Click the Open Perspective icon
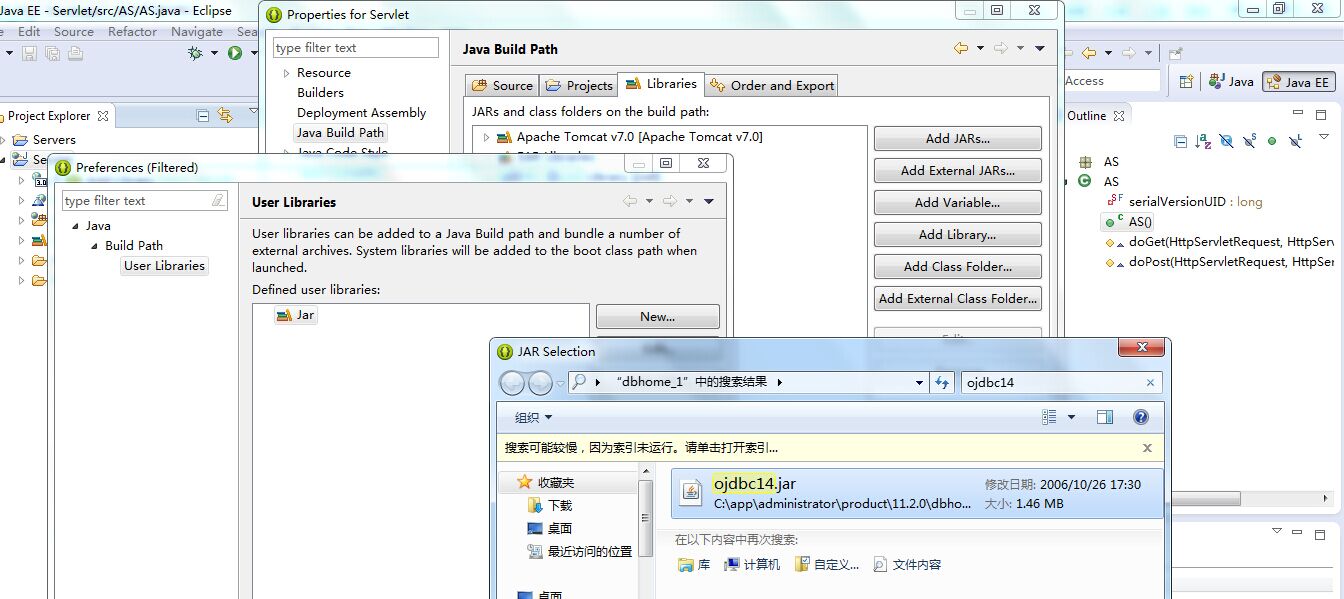 coord(1186,82)
